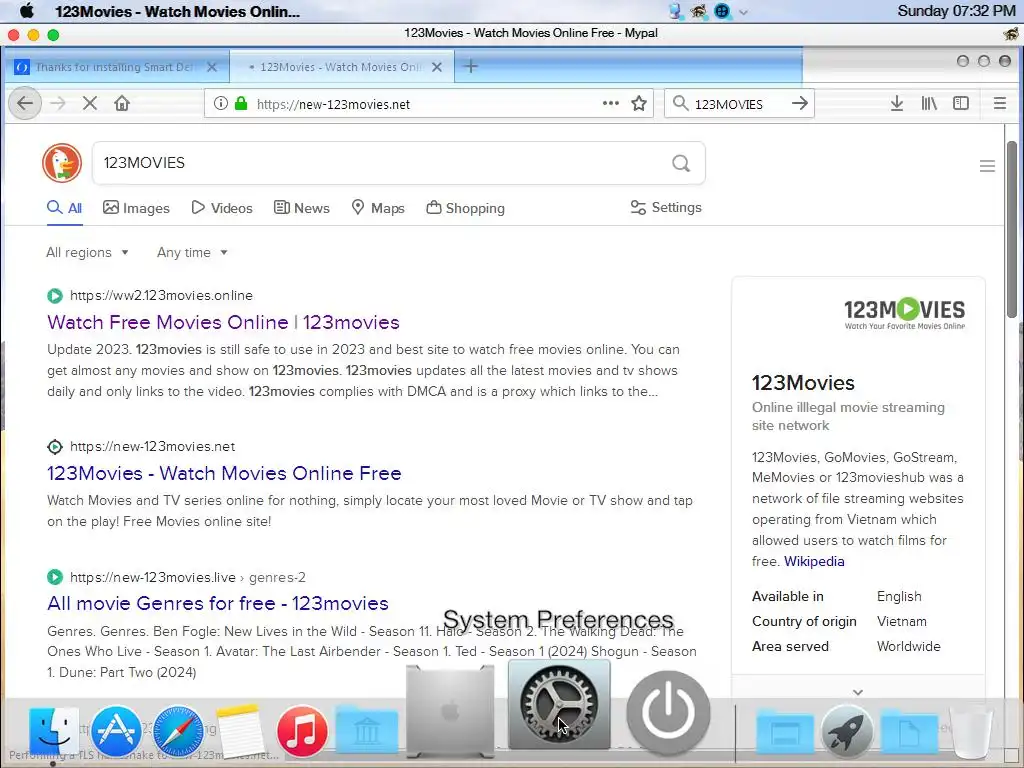Open page actions three-dots menu
The width and height of the screenshot is (1024, 768).
click(611, 103)
